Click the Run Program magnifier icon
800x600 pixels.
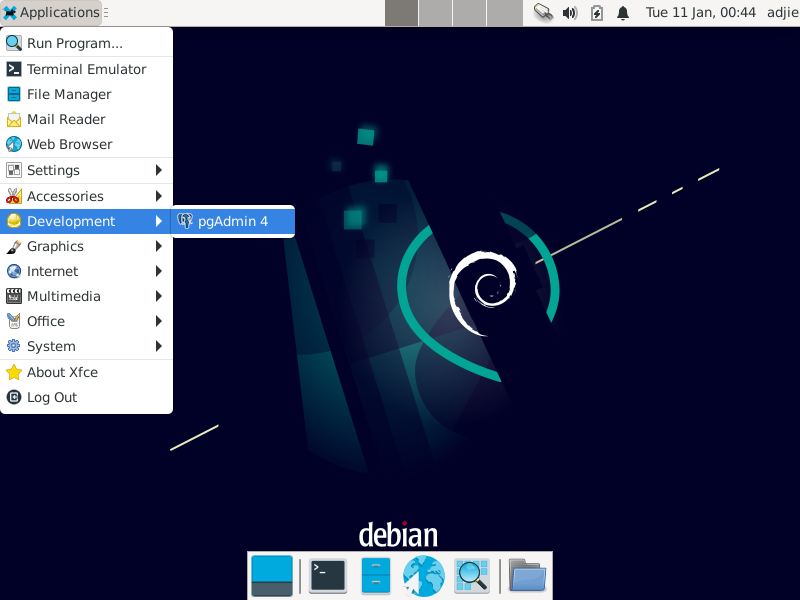[14, 43]
